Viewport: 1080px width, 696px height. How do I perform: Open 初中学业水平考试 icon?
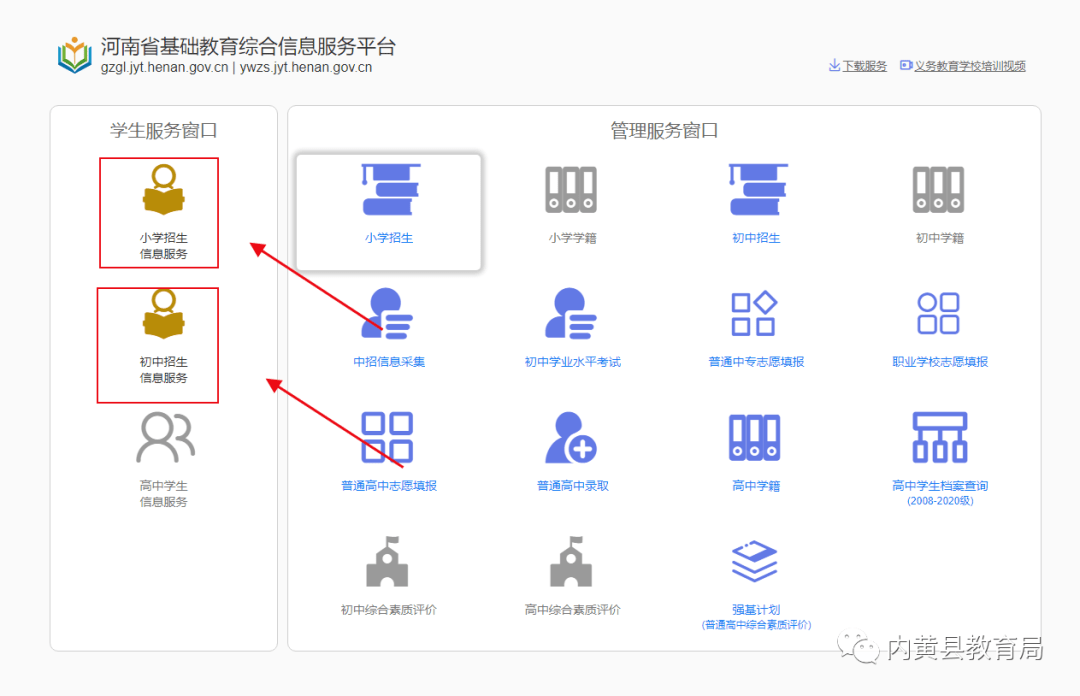pos(571,314)
